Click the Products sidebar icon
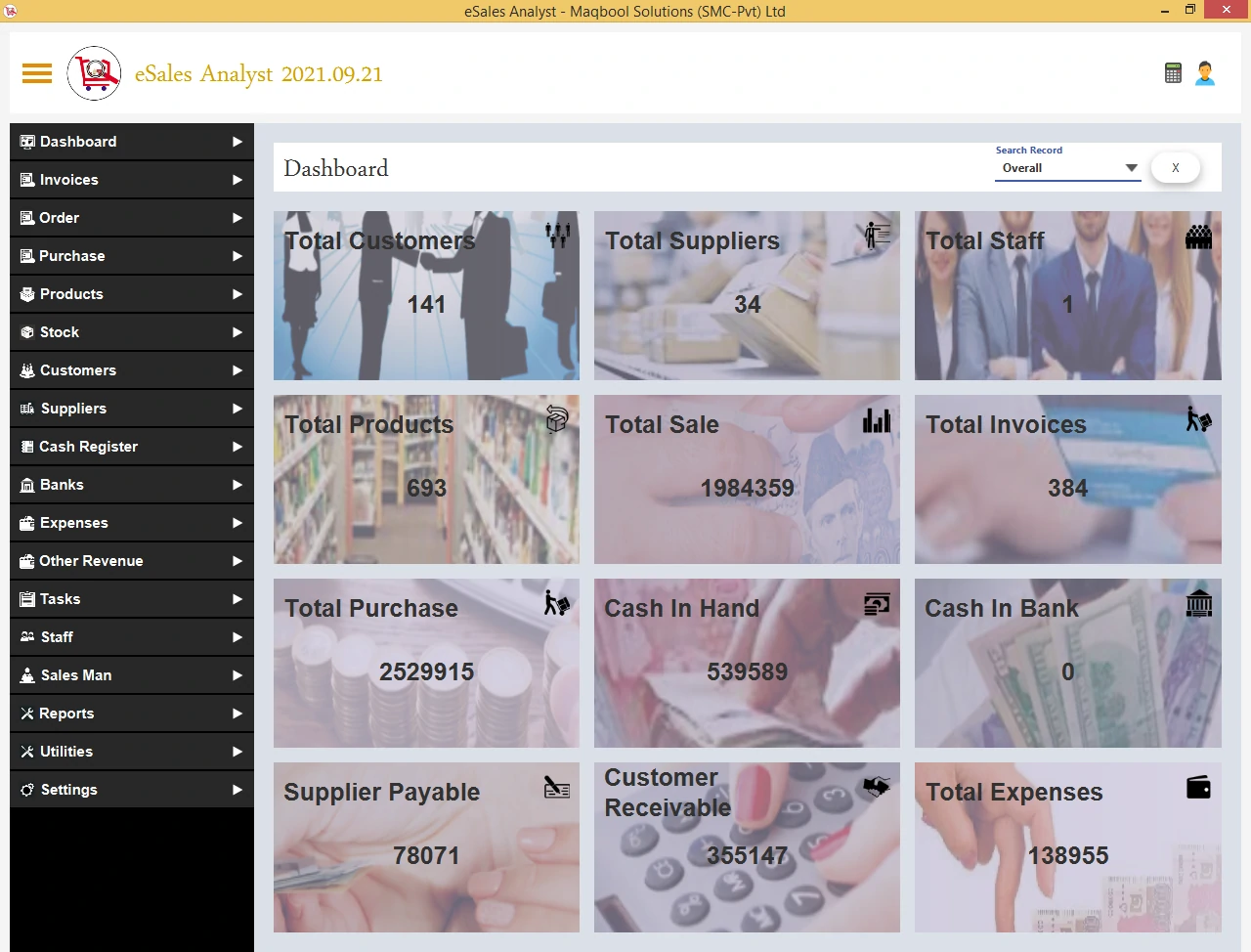Viewport: 1251px width, 952px height. [27, 294]
